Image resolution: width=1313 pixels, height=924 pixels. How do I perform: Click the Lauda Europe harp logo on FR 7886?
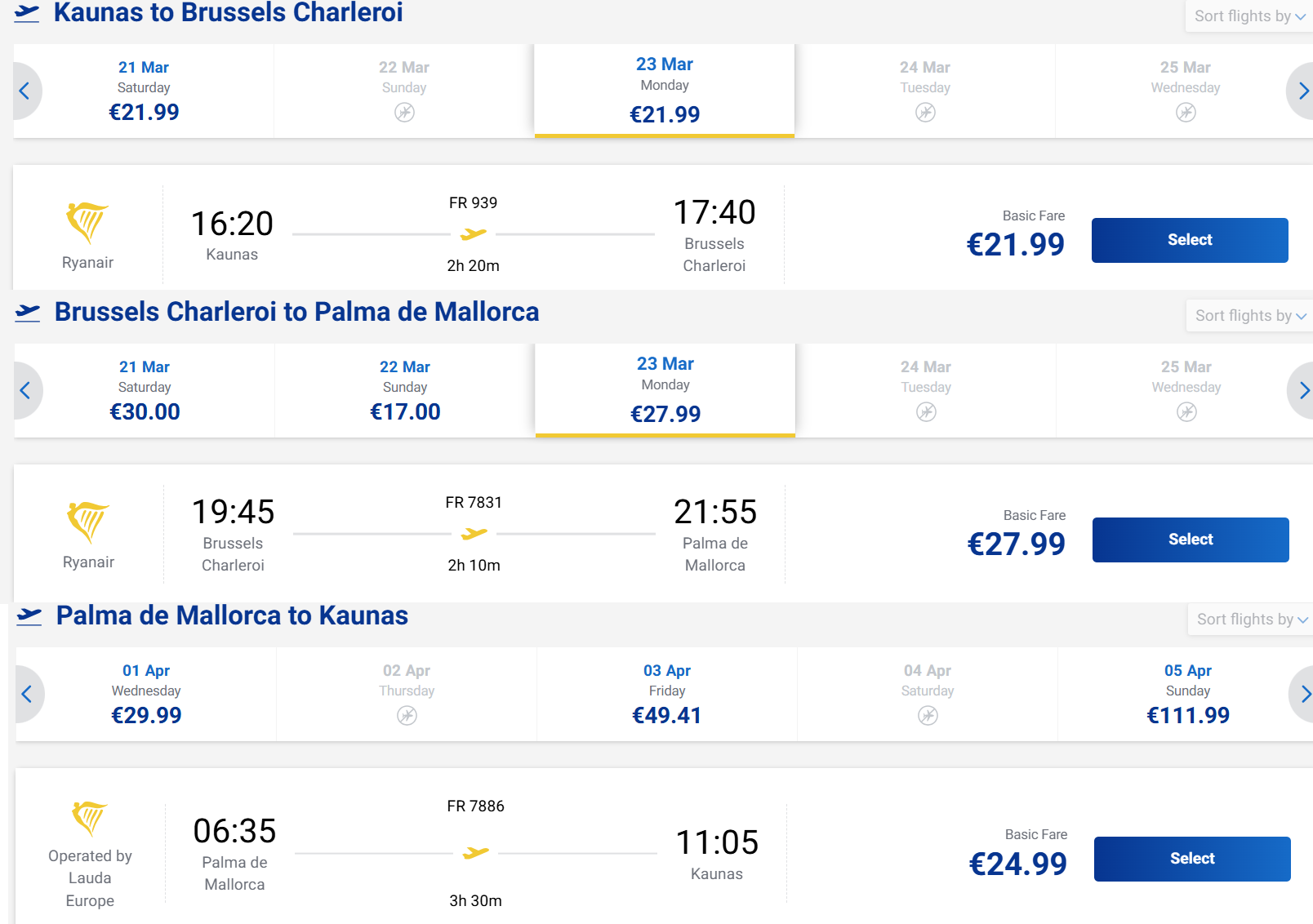89,818
